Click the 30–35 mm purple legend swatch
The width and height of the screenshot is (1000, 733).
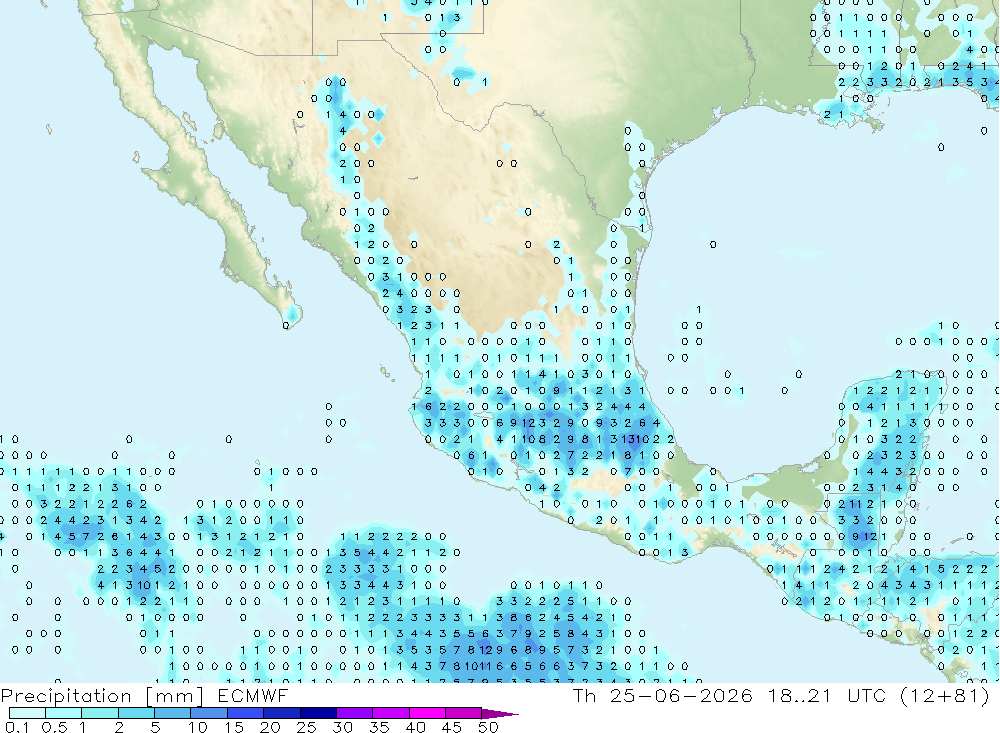[x=355, y=713]
